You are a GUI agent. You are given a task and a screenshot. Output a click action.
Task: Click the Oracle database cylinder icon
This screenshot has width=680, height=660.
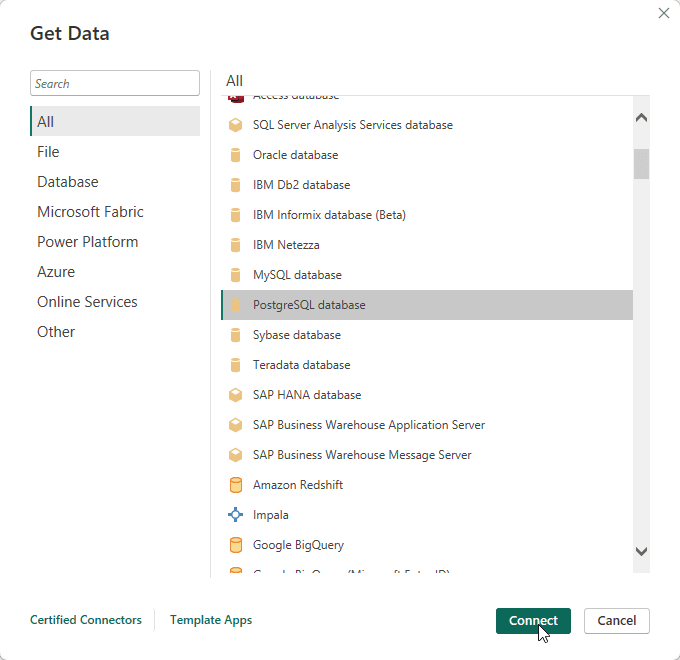[235, 155]
